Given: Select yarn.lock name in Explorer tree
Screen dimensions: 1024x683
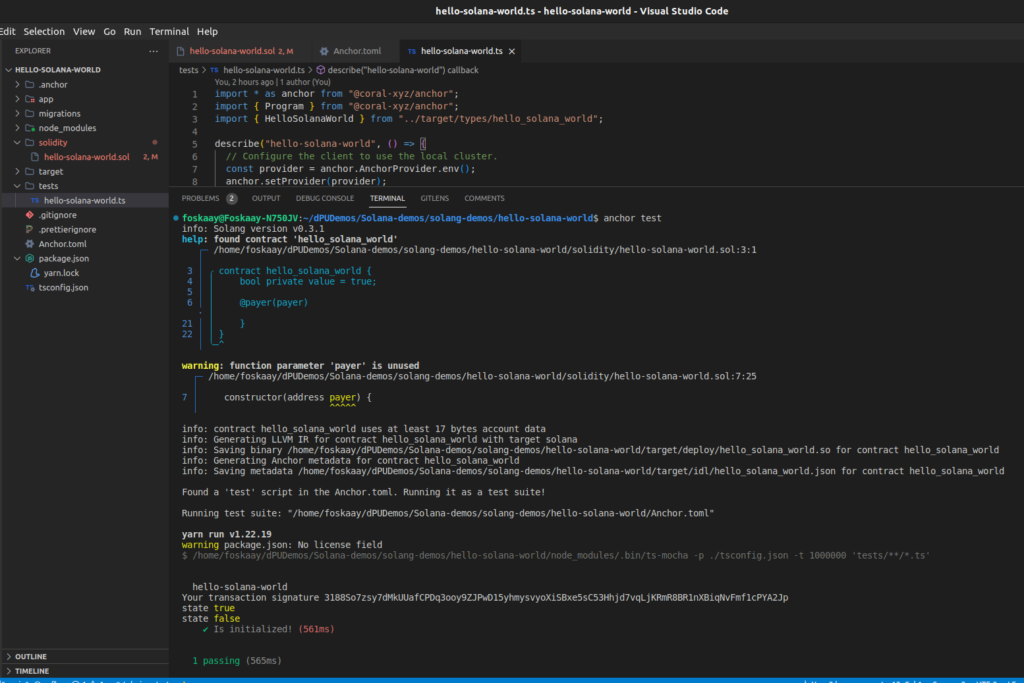Looking at the screenshot, I should (61, 273).
